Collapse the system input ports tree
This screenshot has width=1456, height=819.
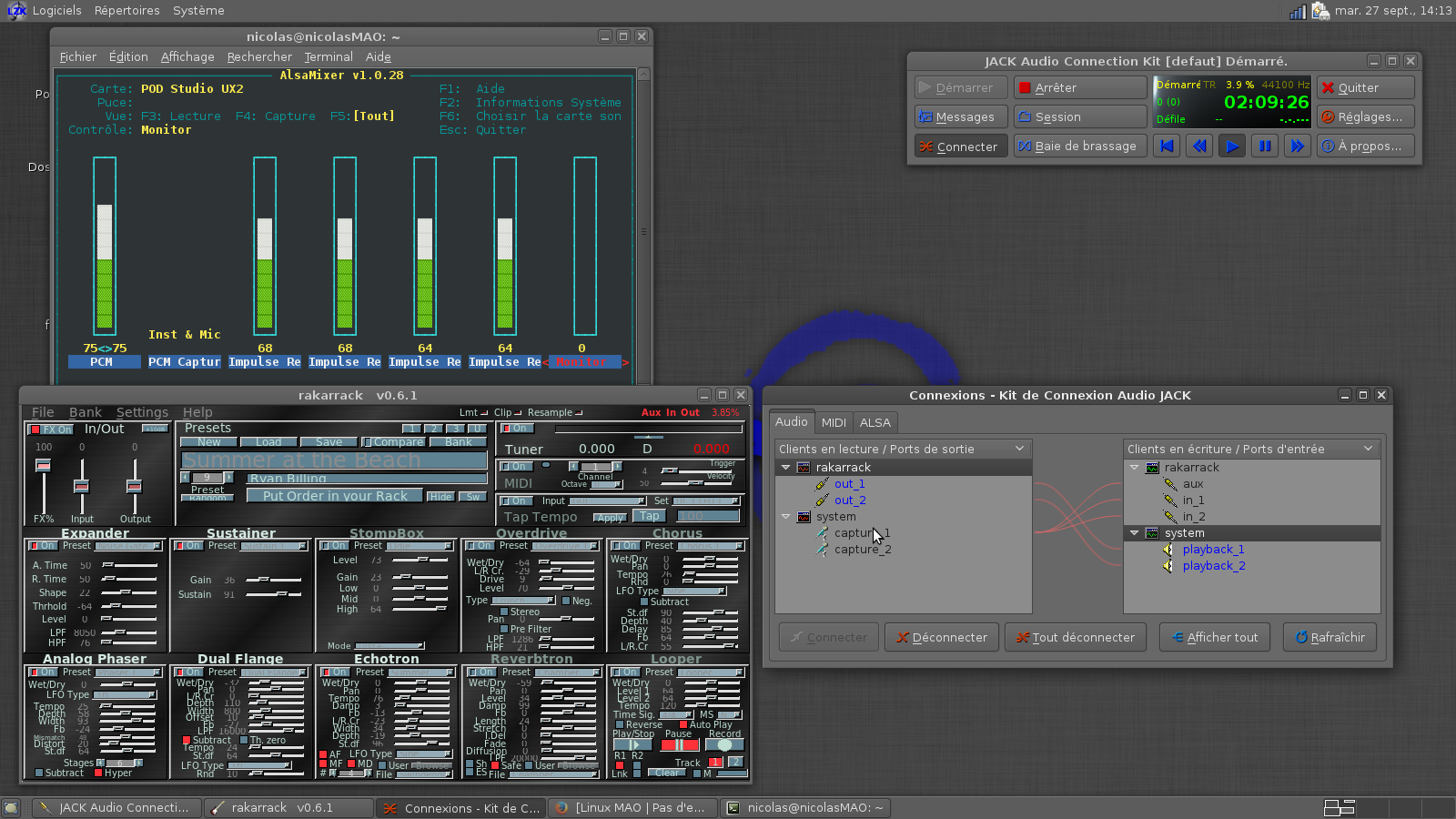pos(1134,533)
